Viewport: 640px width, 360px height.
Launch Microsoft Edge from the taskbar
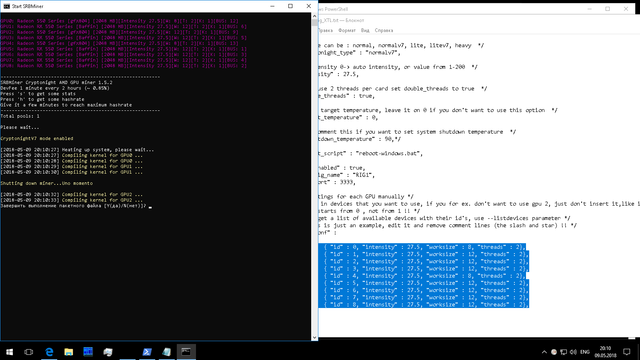click(x=49, y=351)
